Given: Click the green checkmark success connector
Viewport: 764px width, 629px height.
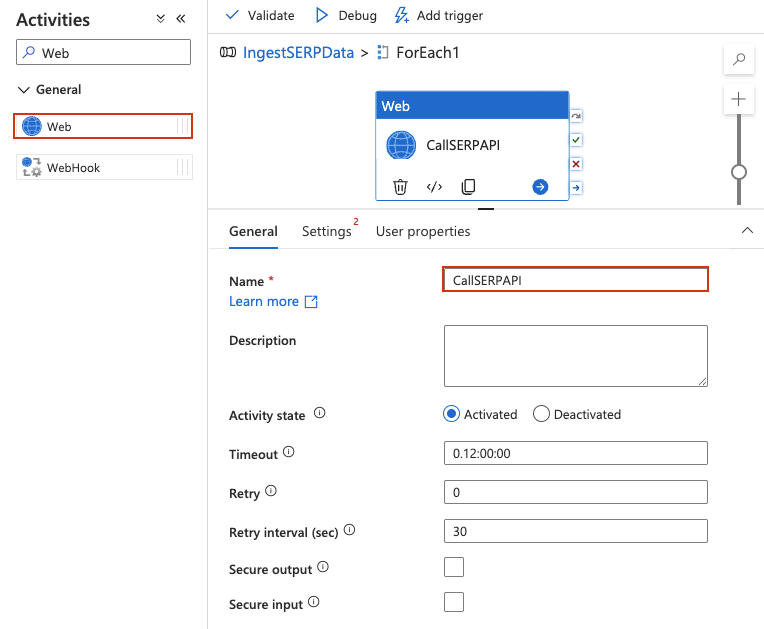Looking at the screenshot, I should (576, 140).
